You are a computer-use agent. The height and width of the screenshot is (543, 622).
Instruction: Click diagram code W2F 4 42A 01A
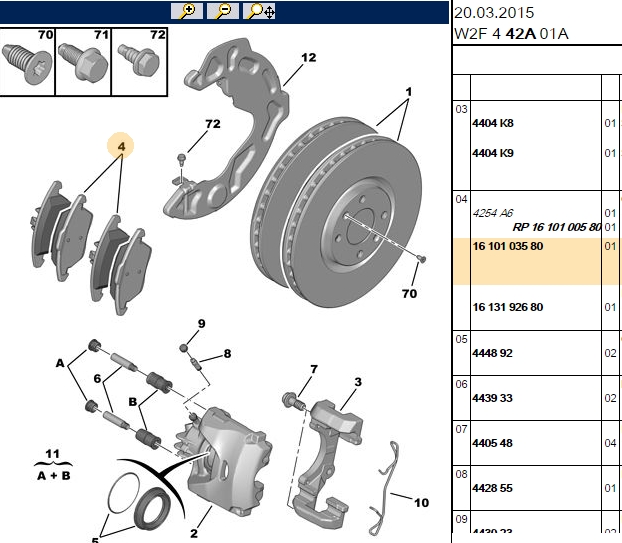[x=511, y=34]
